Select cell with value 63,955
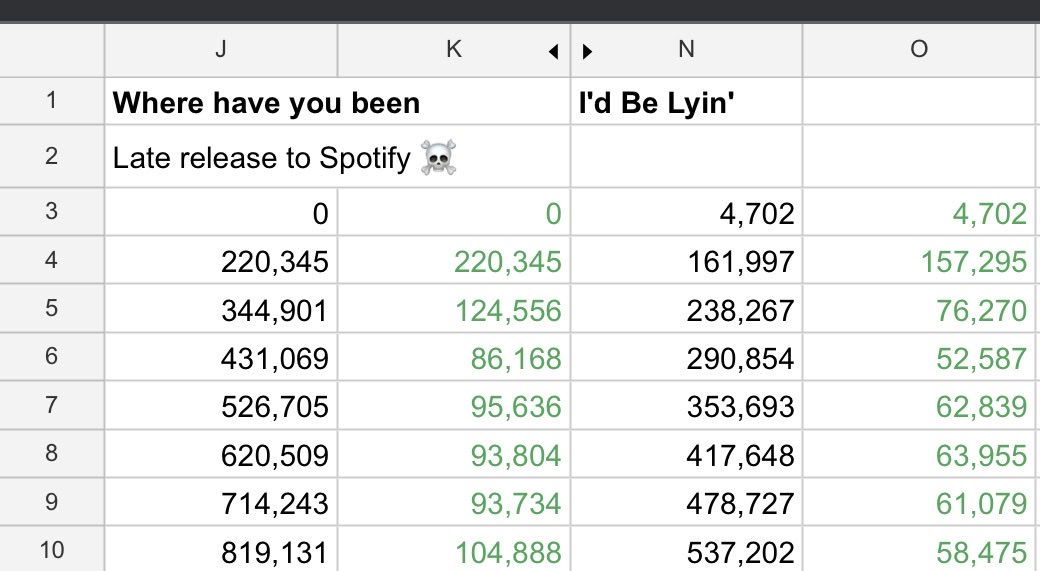 pyautogui.click(x=919, y=454)
